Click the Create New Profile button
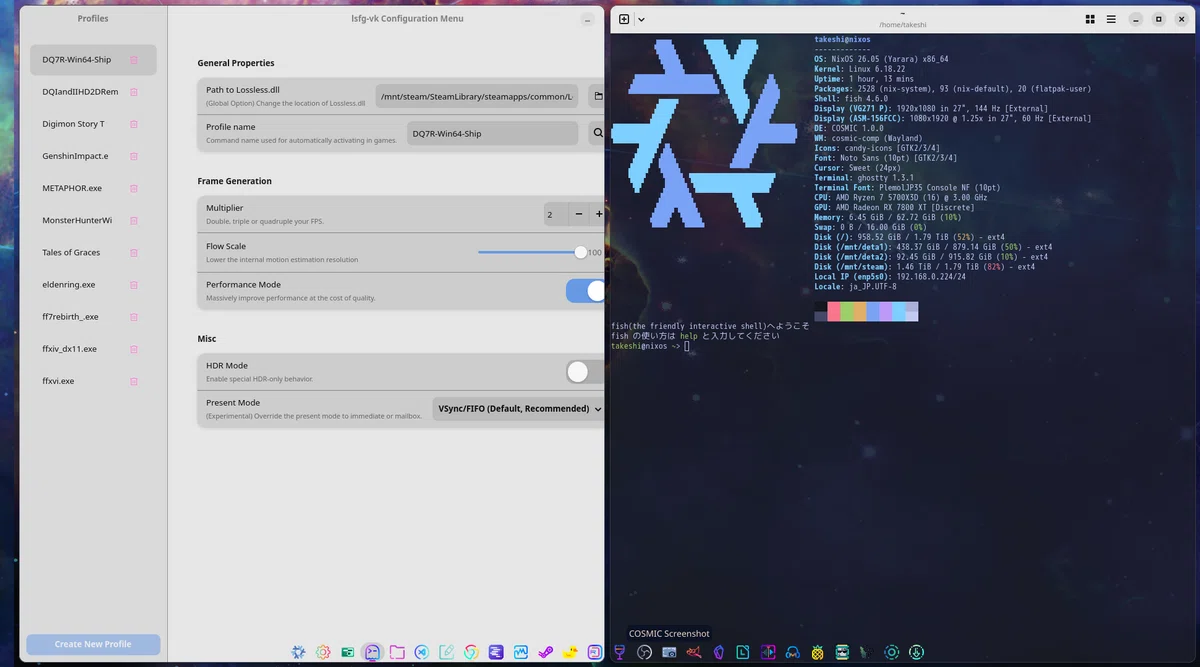This screenshot has height=667, width=1200. [x=93, y=644]
